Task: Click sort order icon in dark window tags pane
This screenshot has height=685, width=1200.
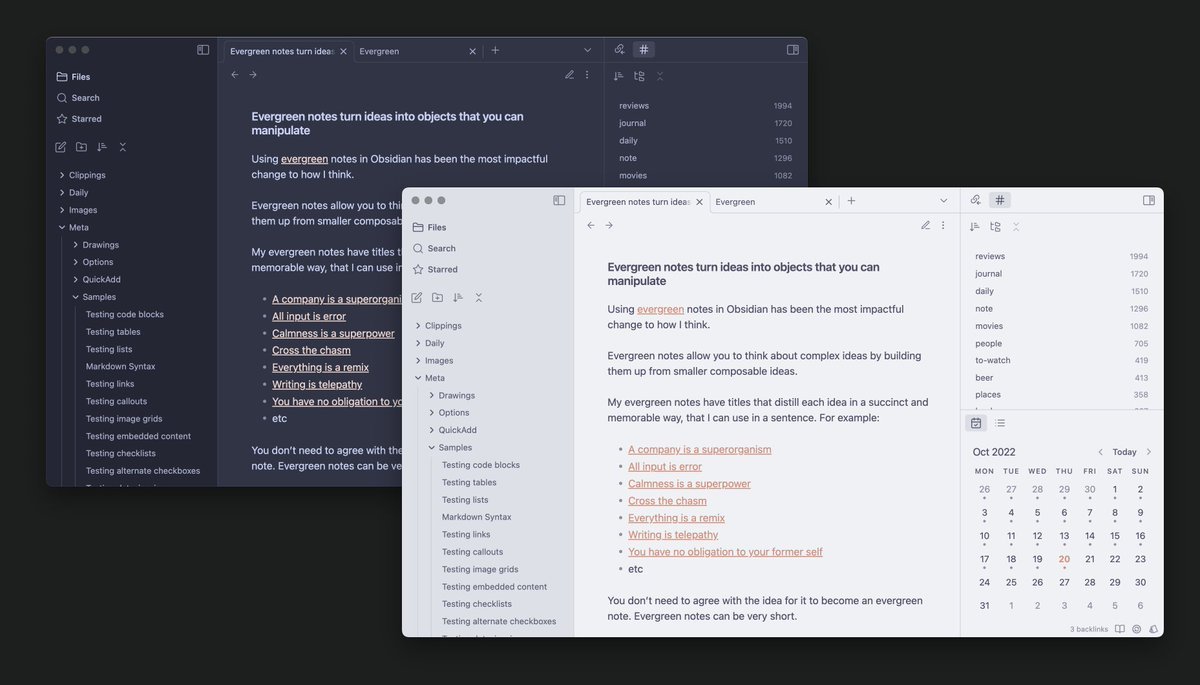Action: (x=619, y=76)
